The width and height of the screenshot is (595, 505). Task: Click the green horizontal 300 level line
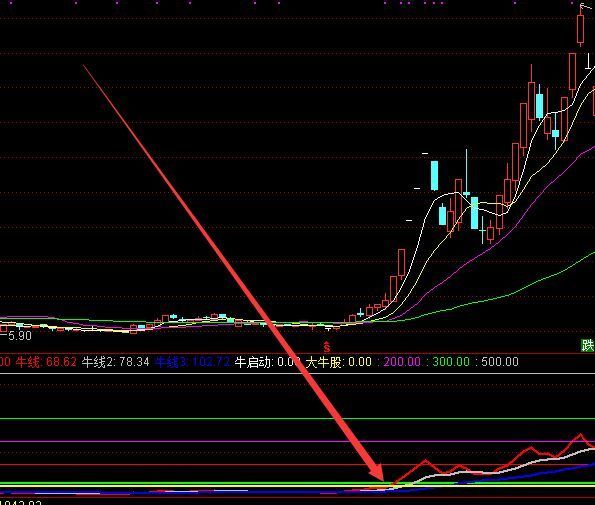(x=298, y=419)
